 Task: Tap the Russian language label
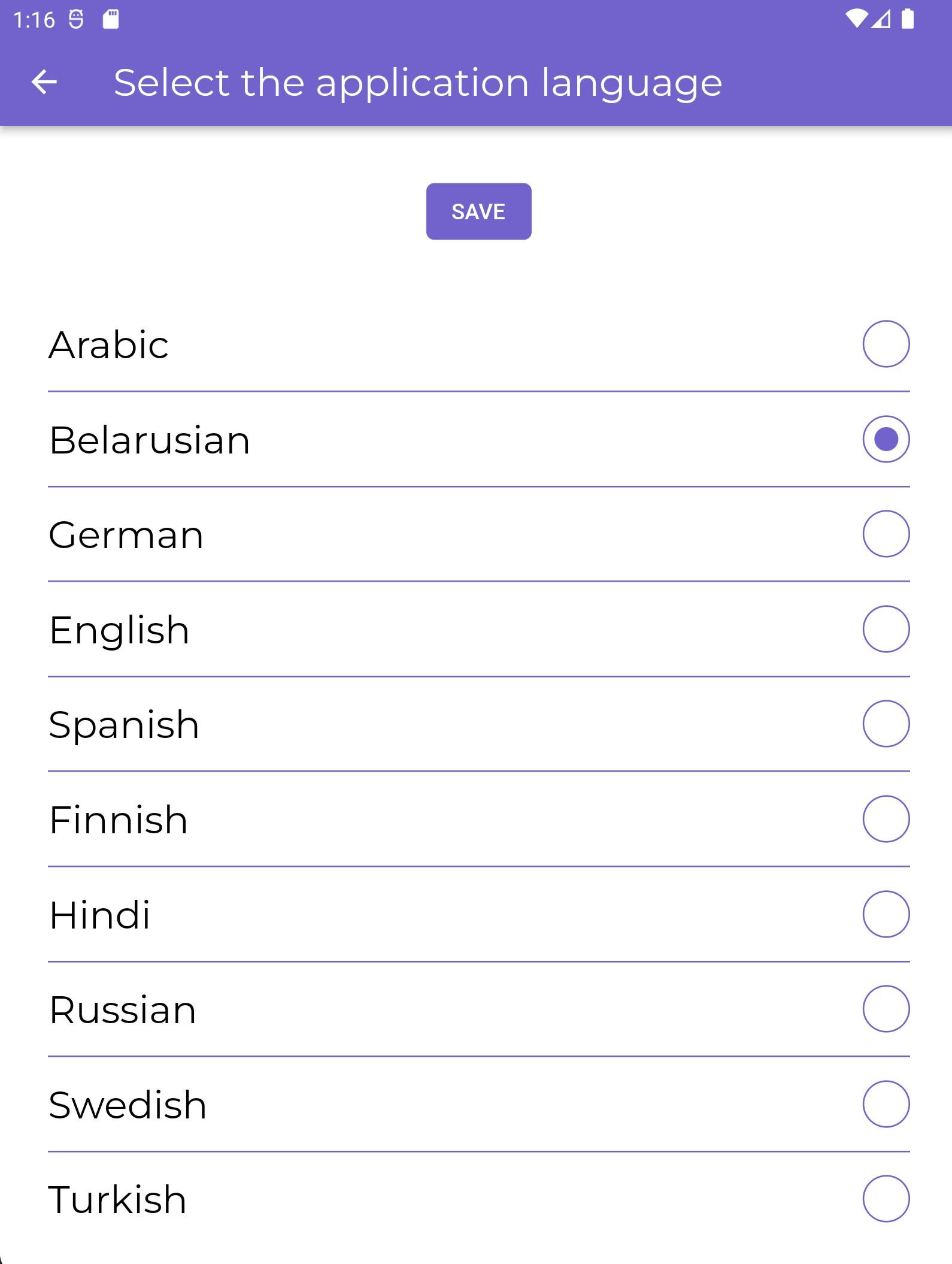coord(123,1010)
